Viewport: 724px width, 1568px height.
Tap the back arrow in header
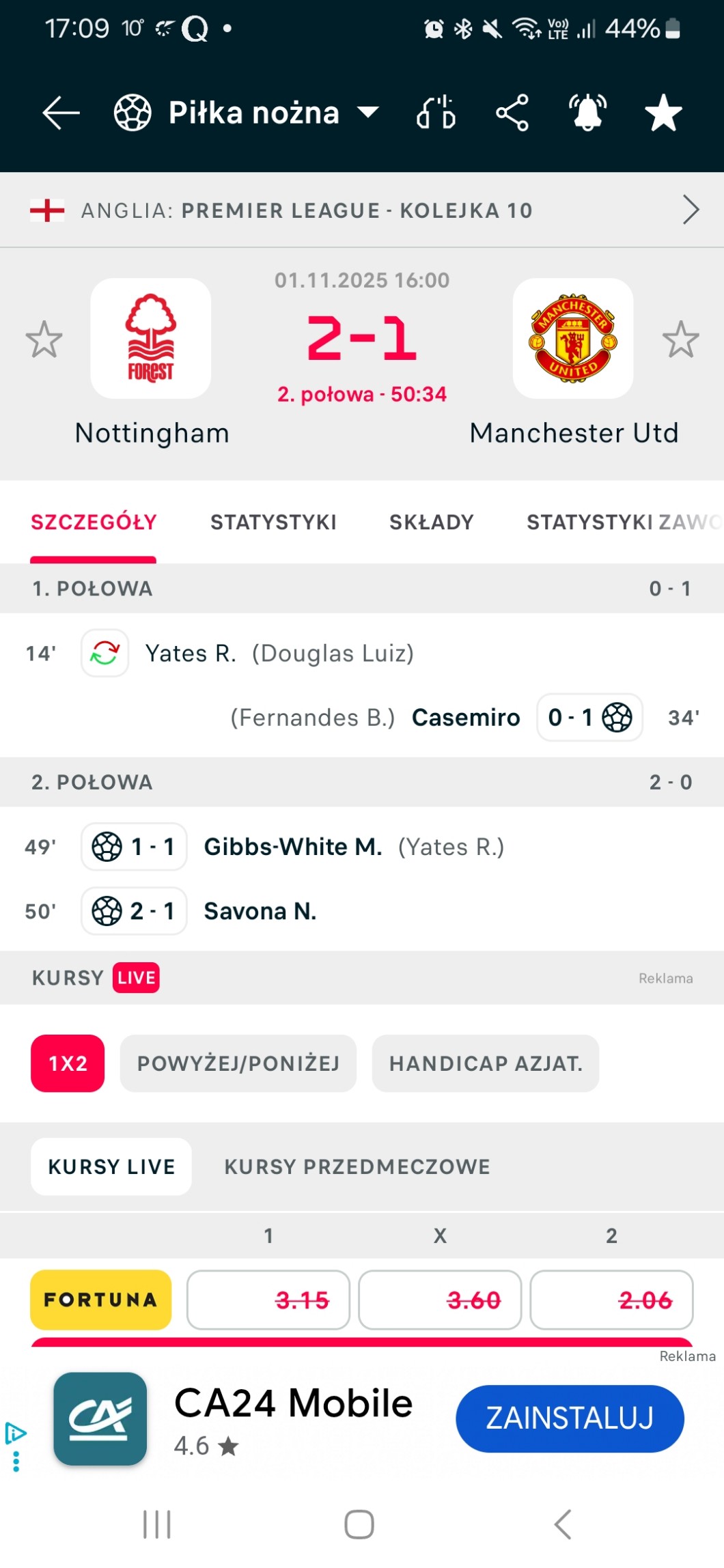61,113
